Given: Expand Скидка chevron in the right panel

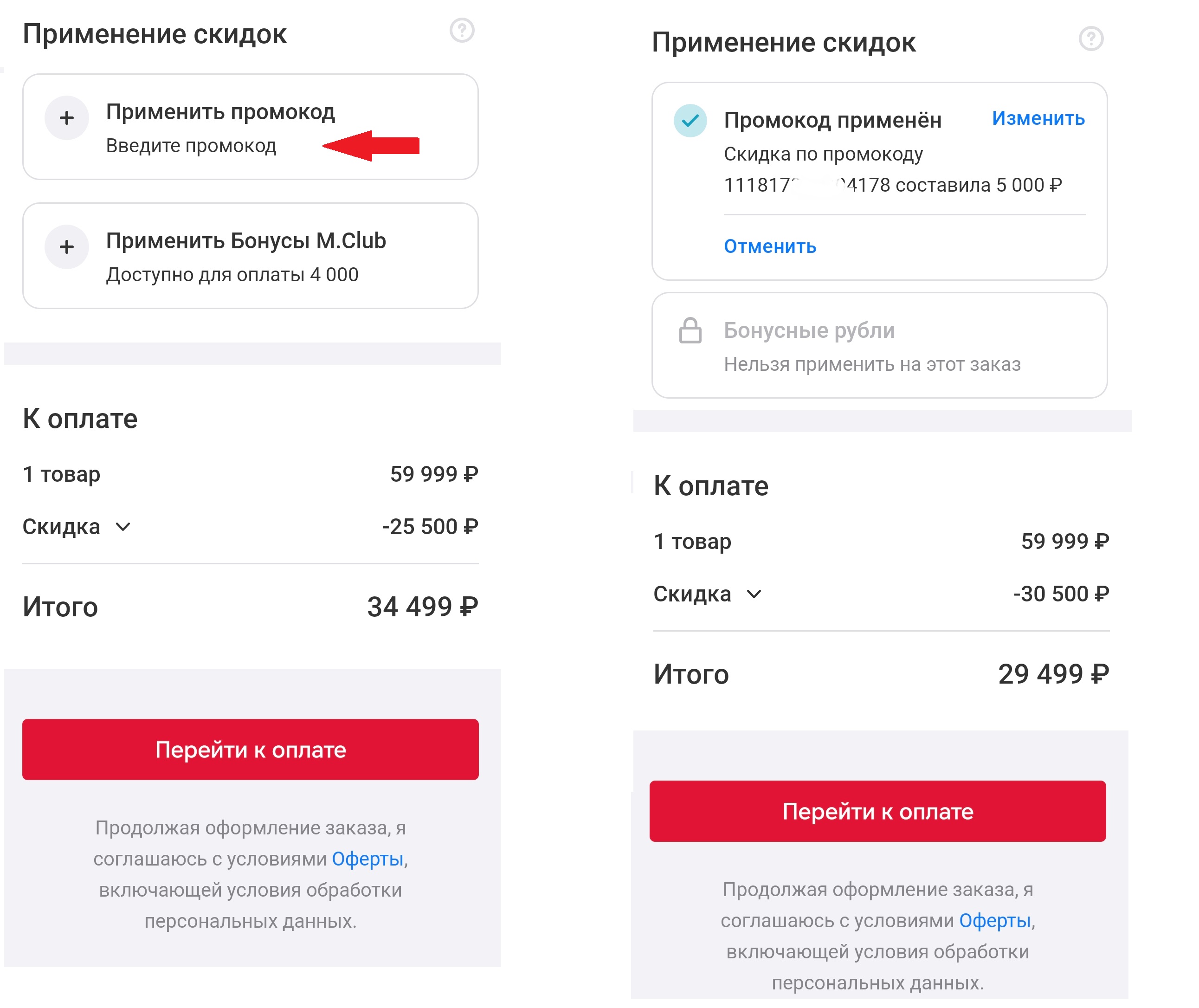Looking at the screenshot, I should coord(754,594).
